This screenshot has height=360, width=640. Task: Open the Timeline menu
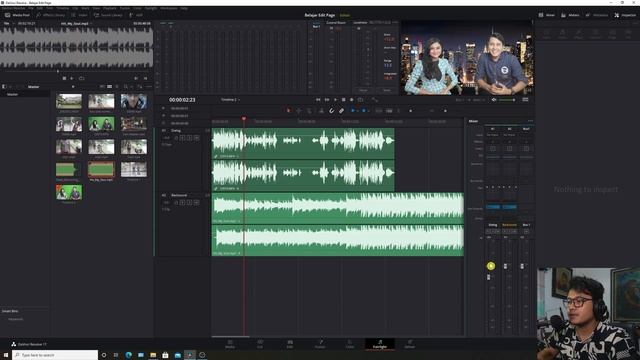62,8
